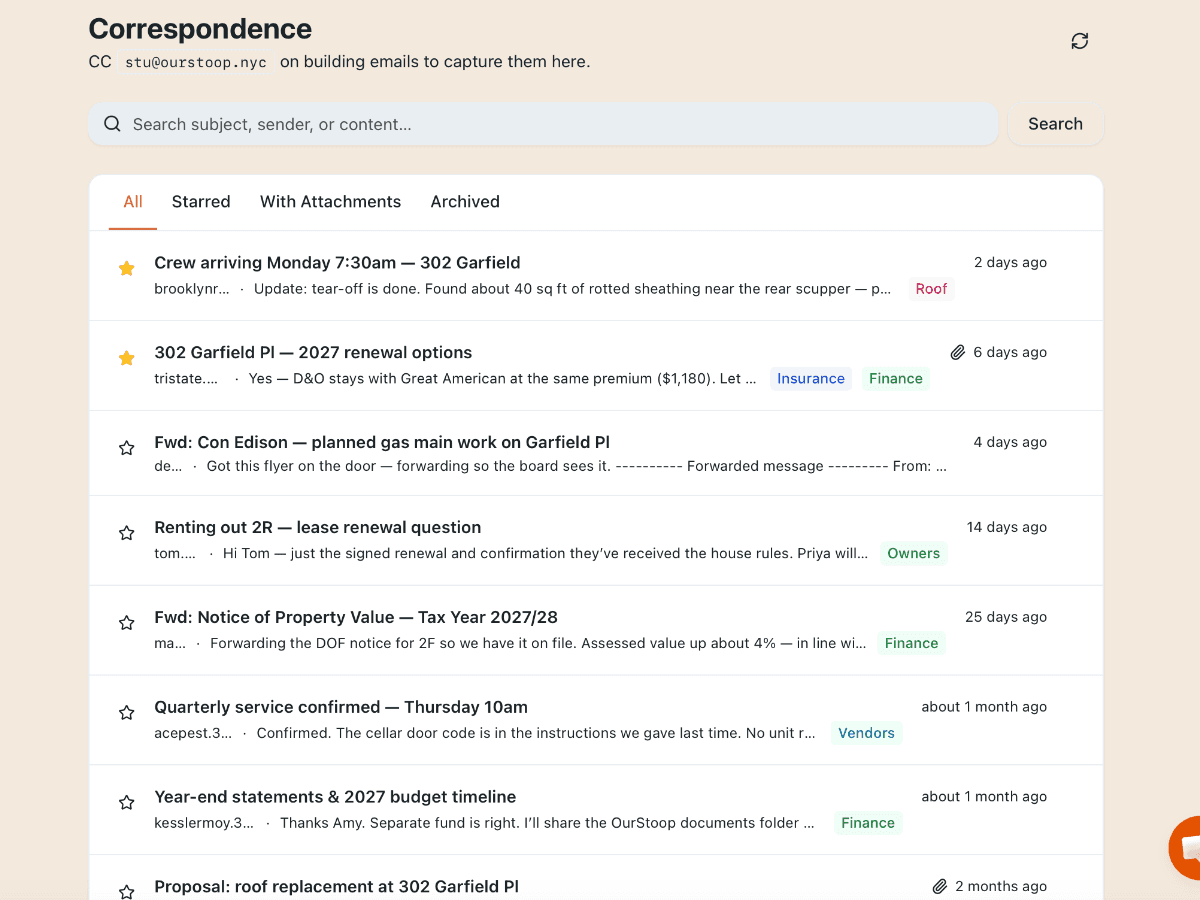Star the Con Edison gas main email

[x=127, y=448]
